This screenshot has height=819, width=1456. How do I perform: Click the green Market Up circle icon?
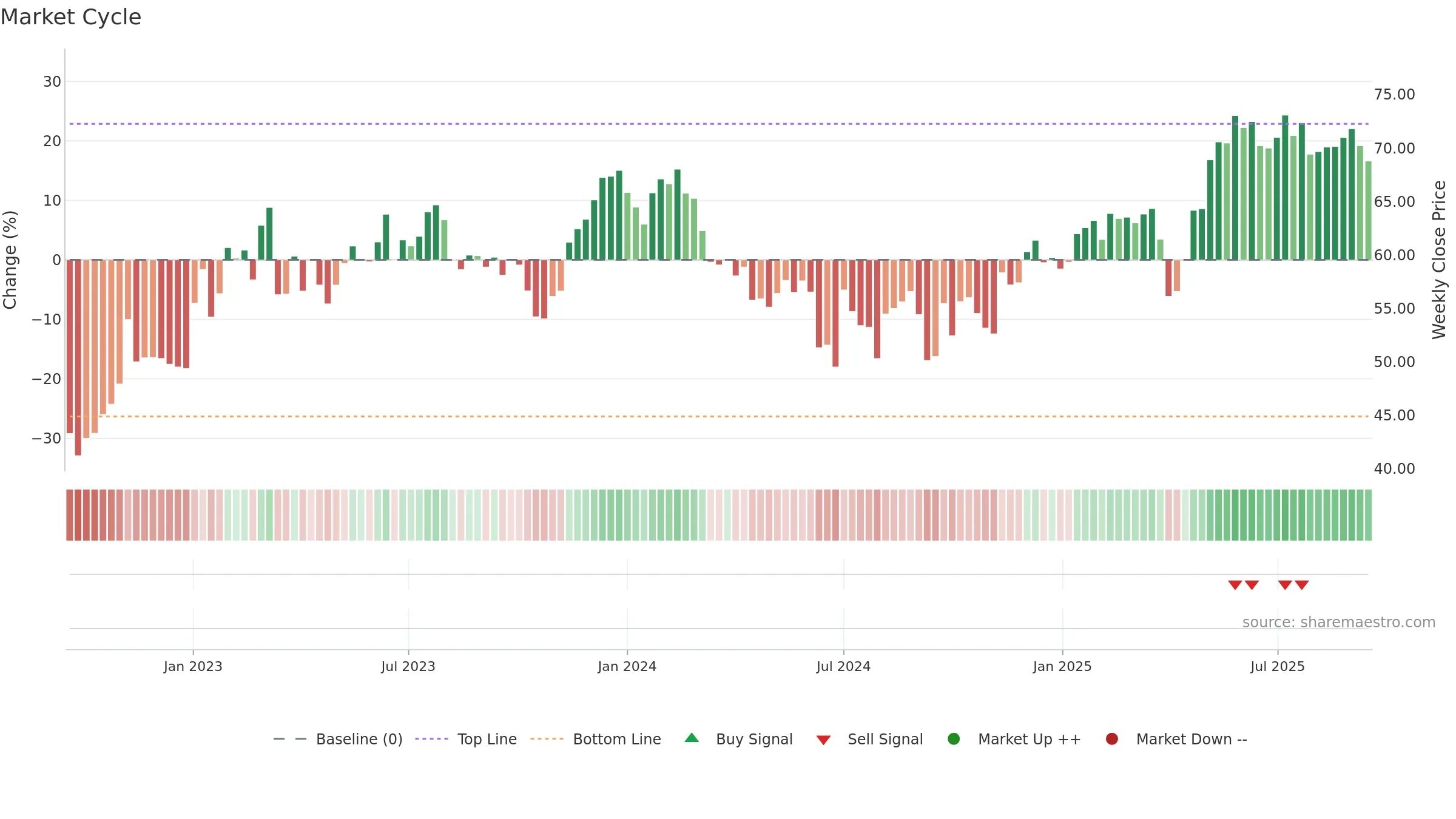point(954,739)
